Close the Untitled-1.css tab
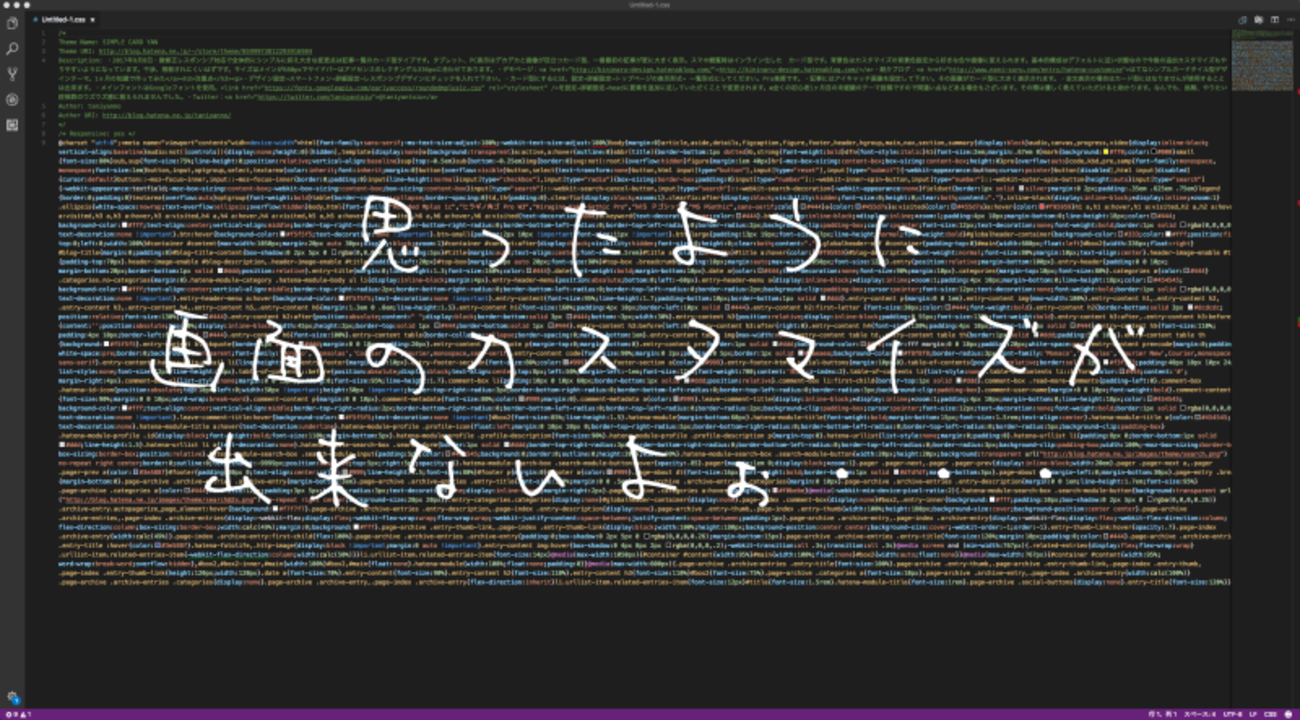This screenshot has width=1300, height=720. click(92, 19)
